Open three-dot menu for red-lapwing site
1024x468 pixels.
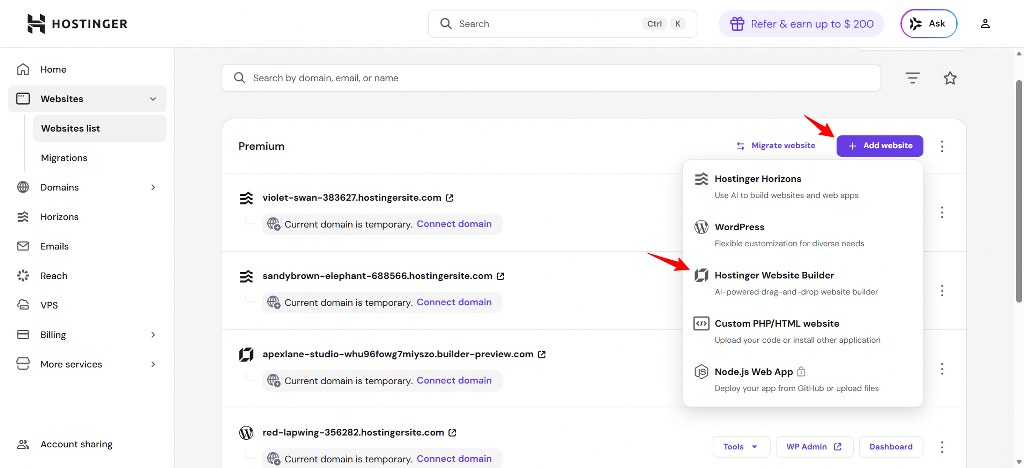coord(942,447)
